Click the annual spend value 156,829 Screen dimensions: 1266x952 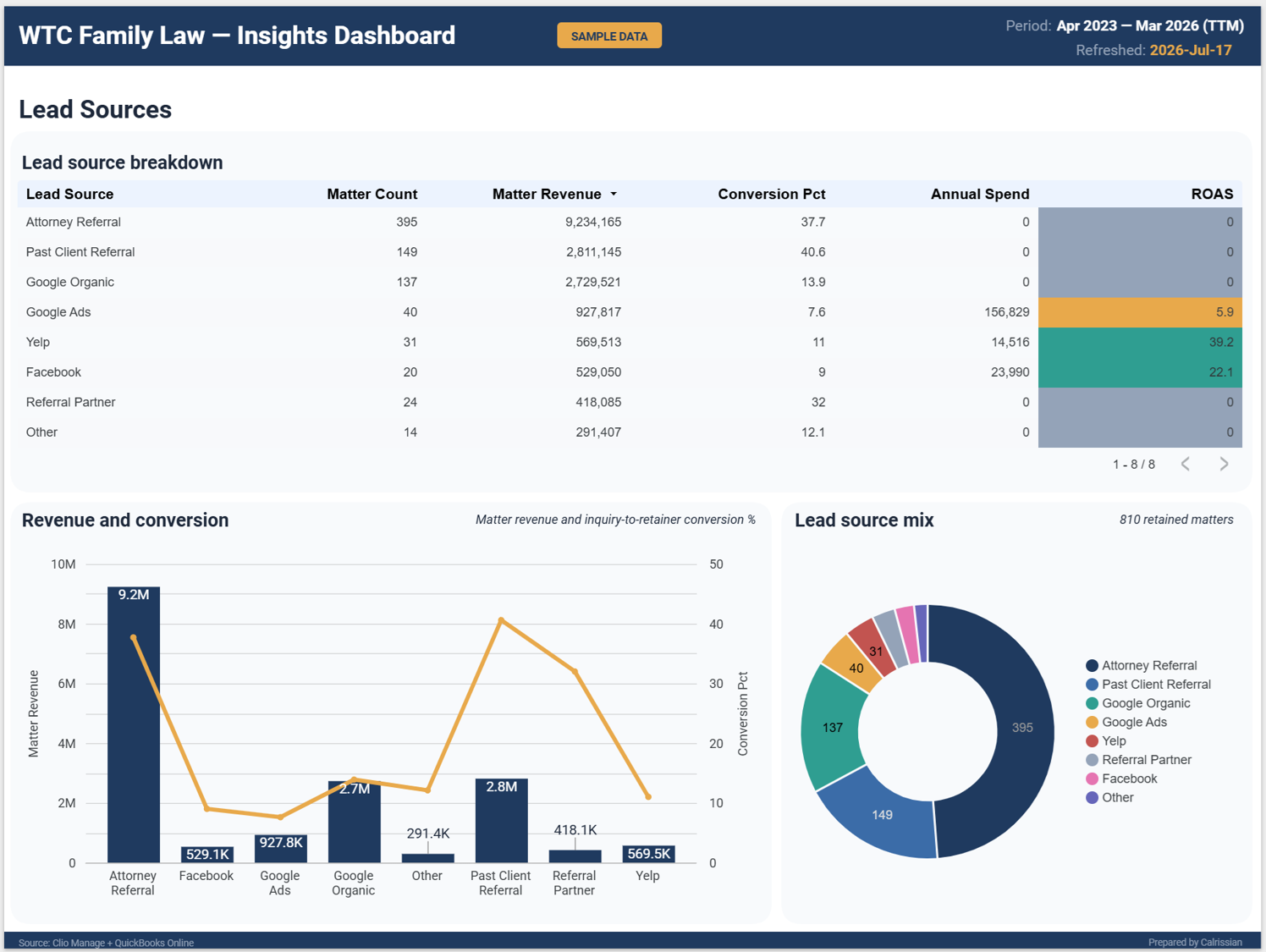(x=1007, y=312)
